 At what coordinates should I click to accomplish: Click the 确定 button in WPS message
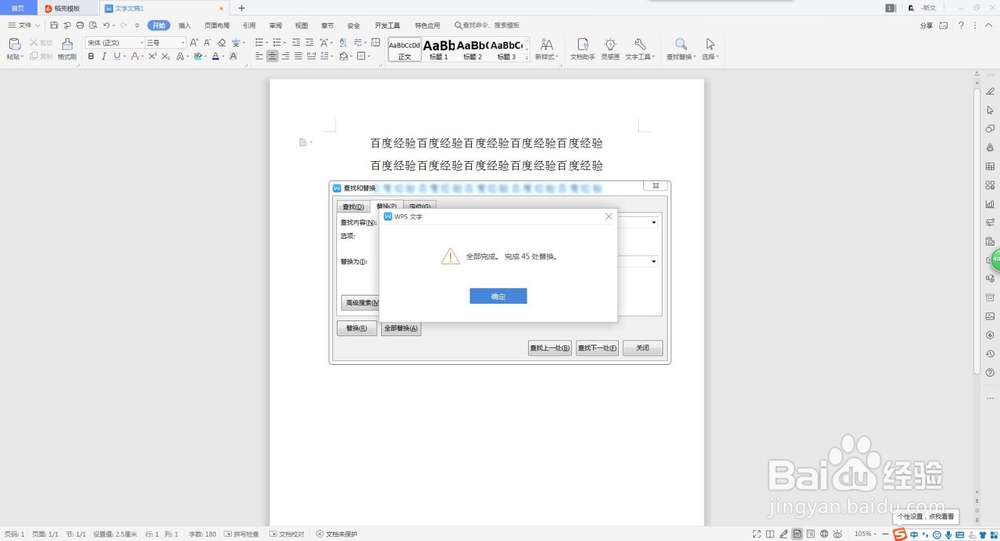coord(498,296)
